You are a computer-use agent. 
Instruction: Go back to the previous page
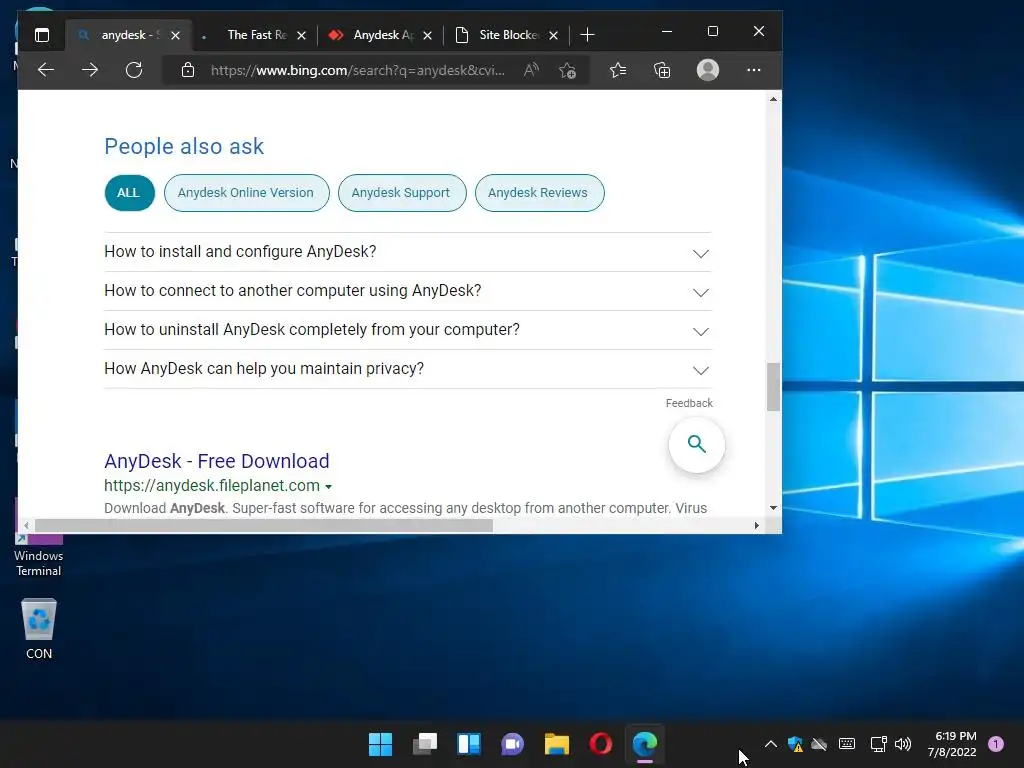click(x=46, y=70)
